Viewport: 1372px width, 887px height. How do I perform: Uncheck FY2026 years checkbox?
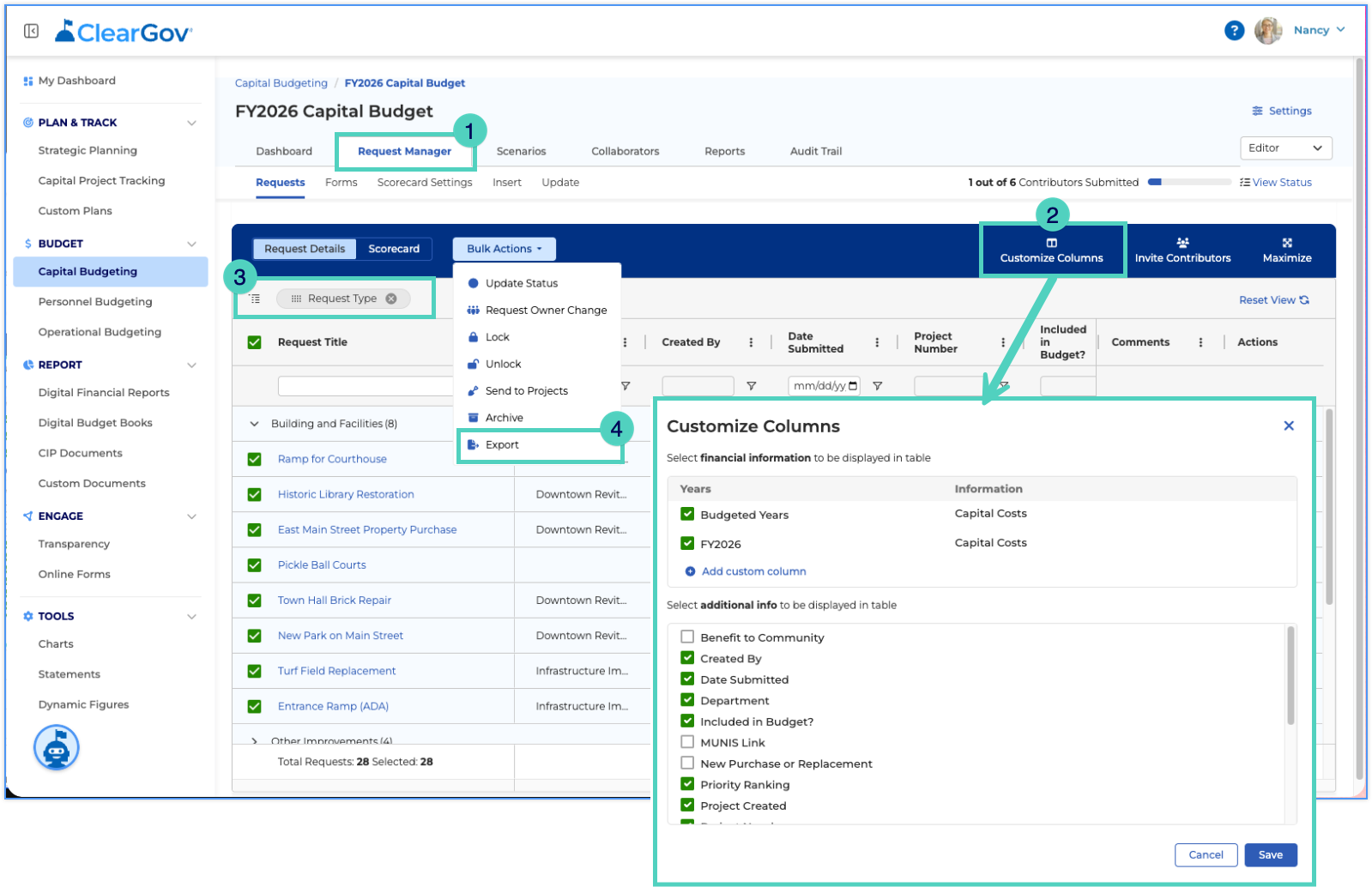687,543
